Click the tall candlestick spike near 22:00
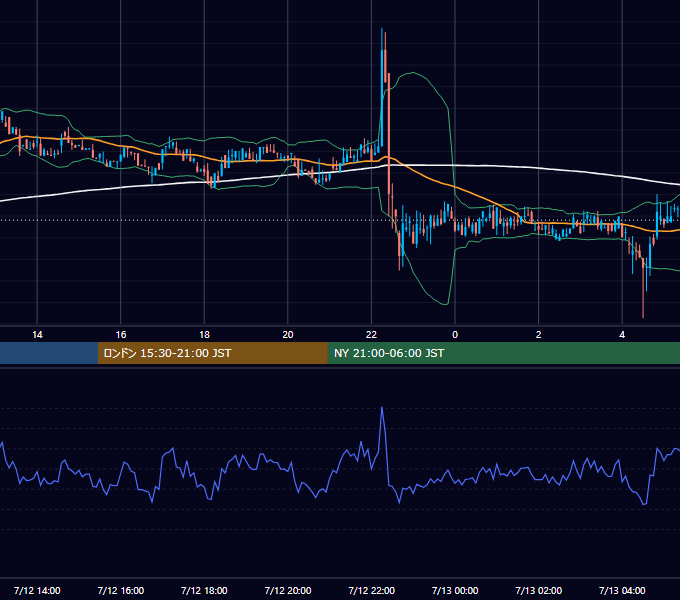This screenshot has height=600, width=680. pyautogui.click(x=382, y=87)
